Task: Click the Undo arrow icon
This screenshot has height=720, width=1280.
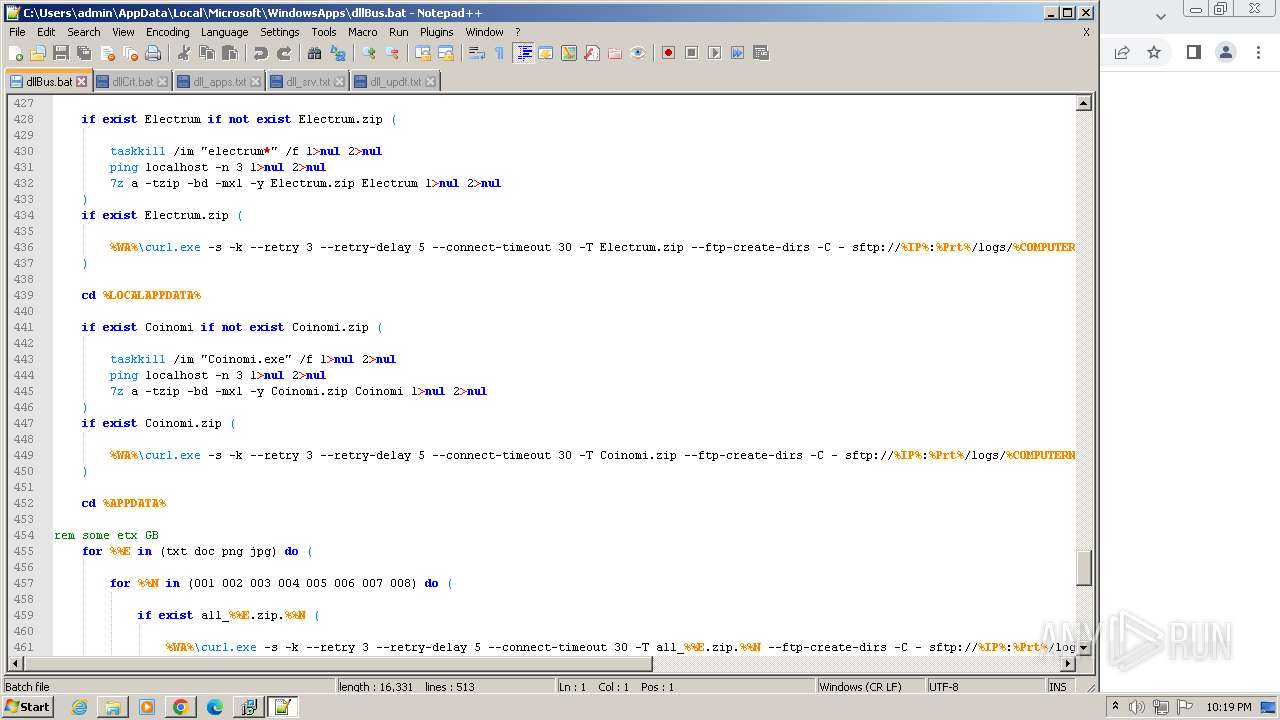Action: (x=261, y=53)
